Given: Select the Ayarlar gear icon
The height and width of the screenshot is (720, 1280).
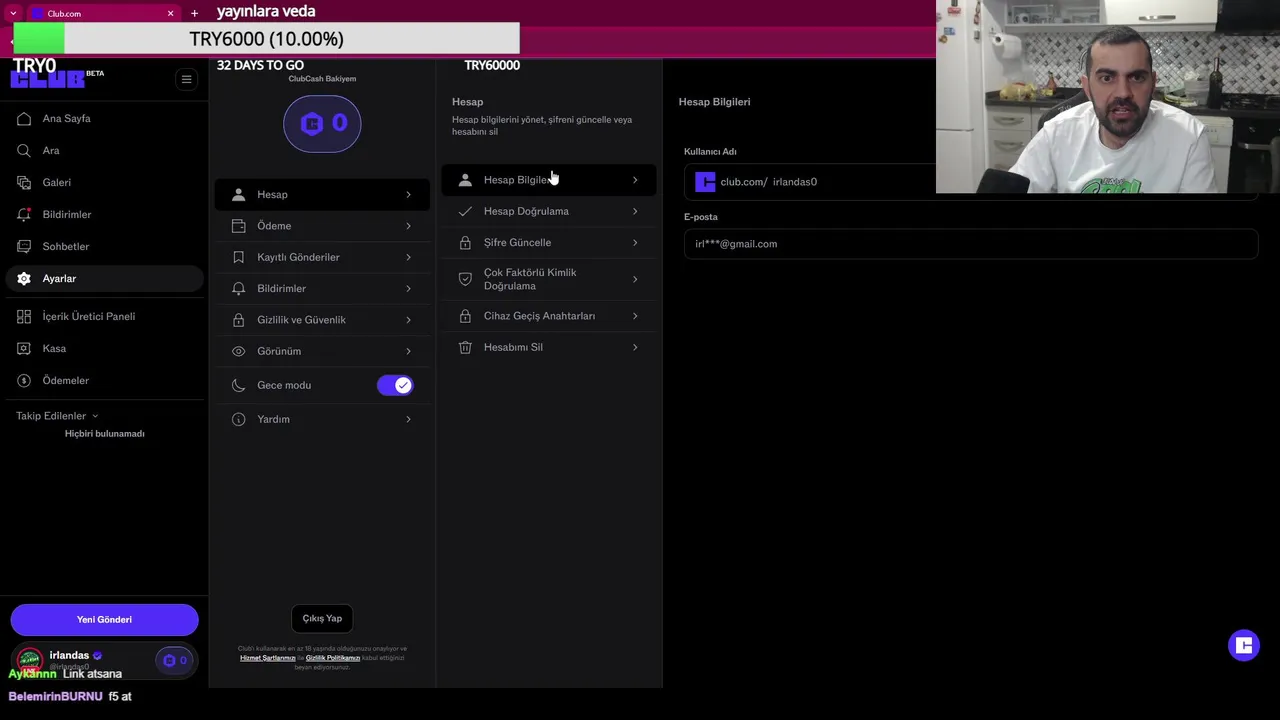Looking at the screenshot, I should tap(23, 278).
